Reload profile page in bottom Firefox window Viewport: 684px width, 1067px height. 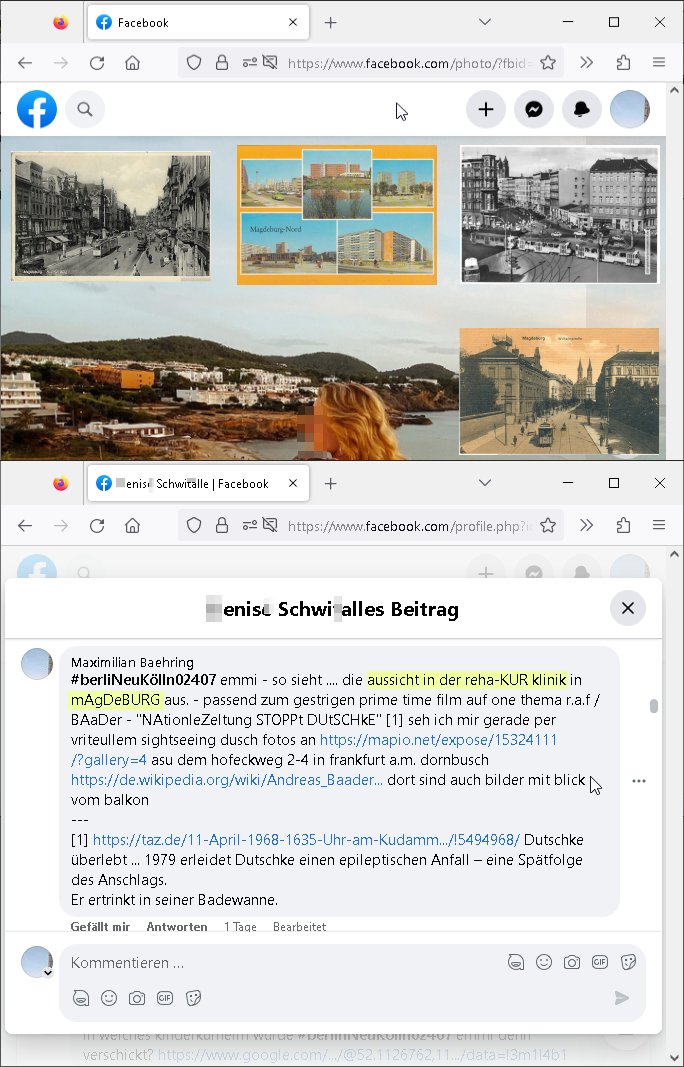[x=97, y=525]
